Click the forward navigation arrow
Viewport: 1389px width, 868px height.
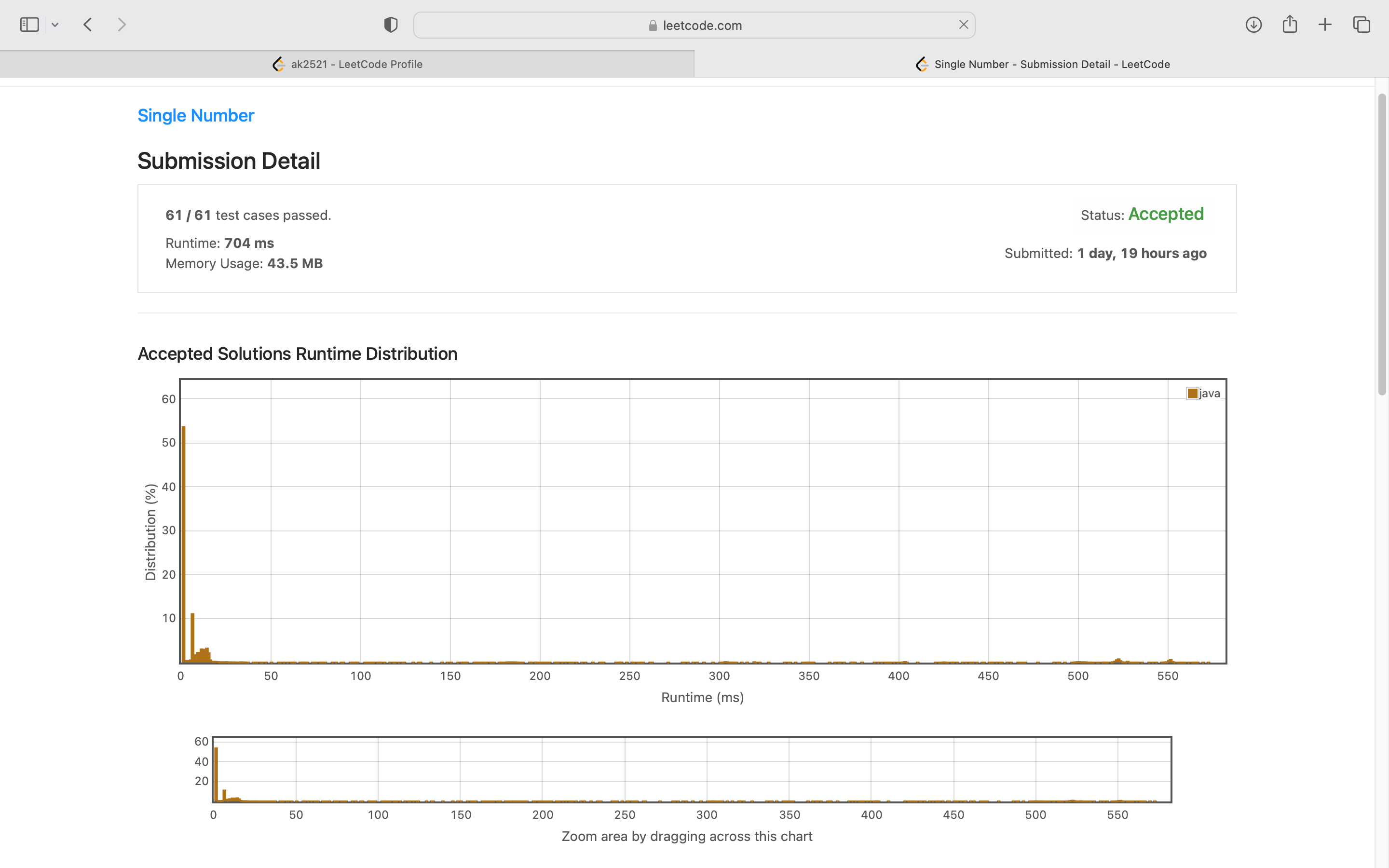coord(121,25)
